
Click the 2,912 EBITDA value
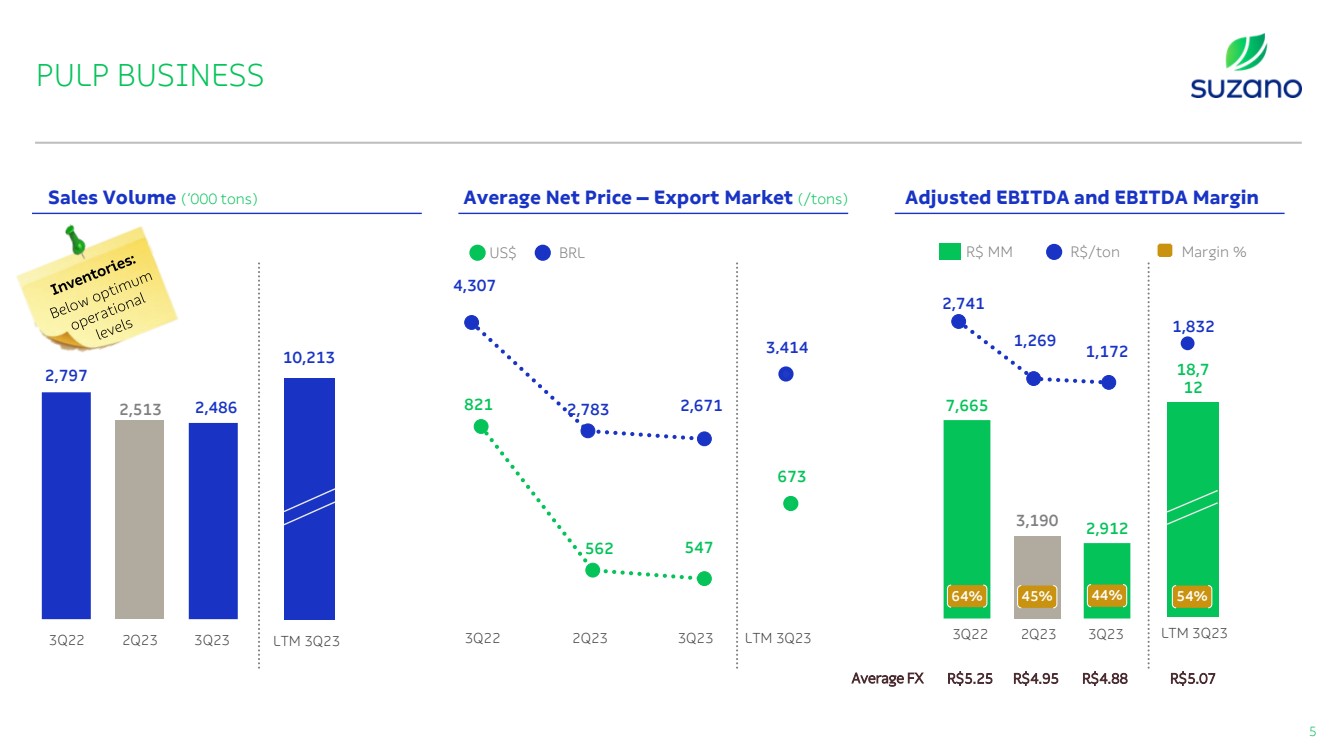pos(1108,527)
